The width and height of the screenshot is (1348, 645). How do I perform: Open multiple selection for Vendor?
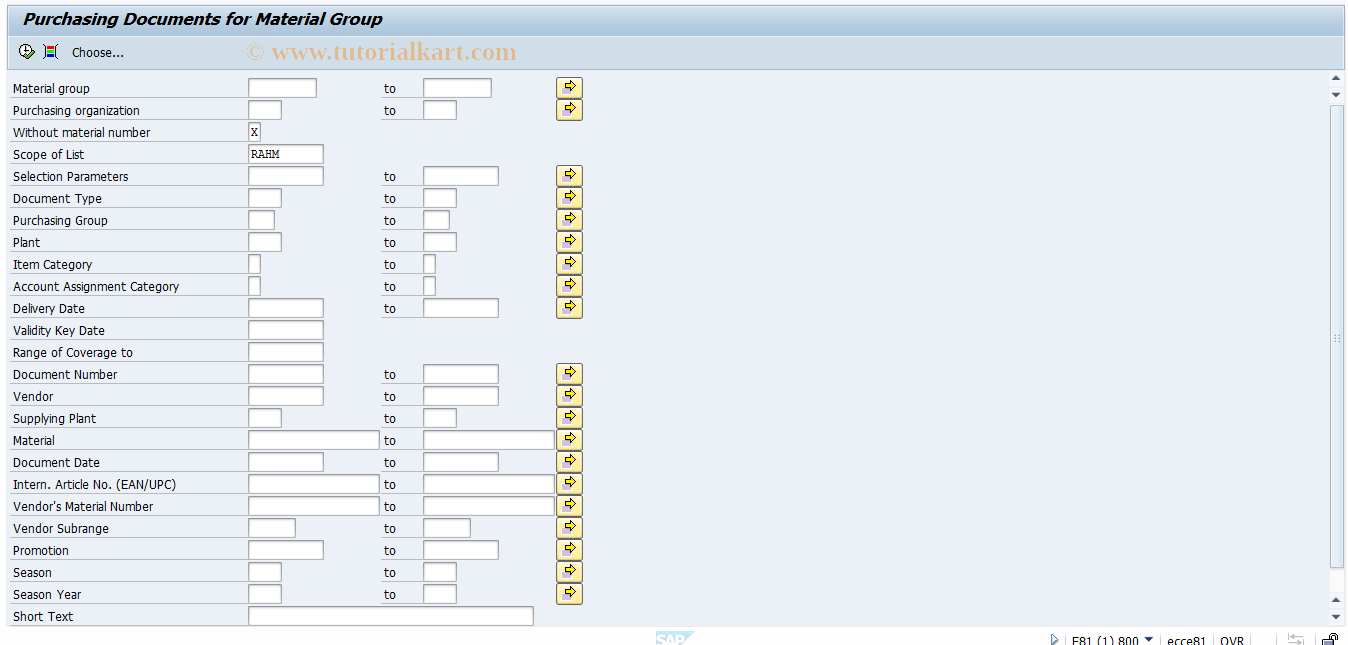(568, 394)
